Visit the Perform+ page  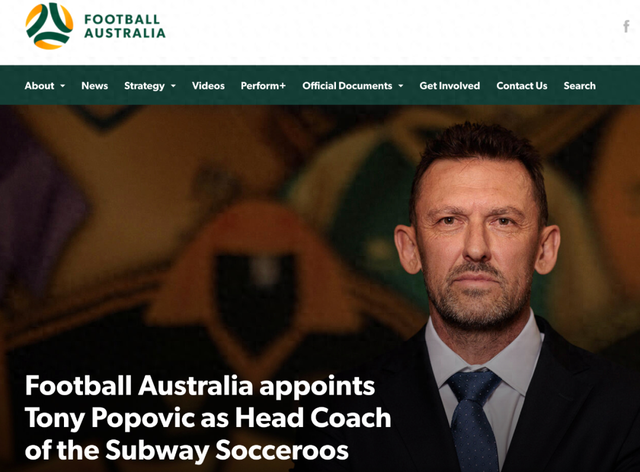(x=263, y=86)
